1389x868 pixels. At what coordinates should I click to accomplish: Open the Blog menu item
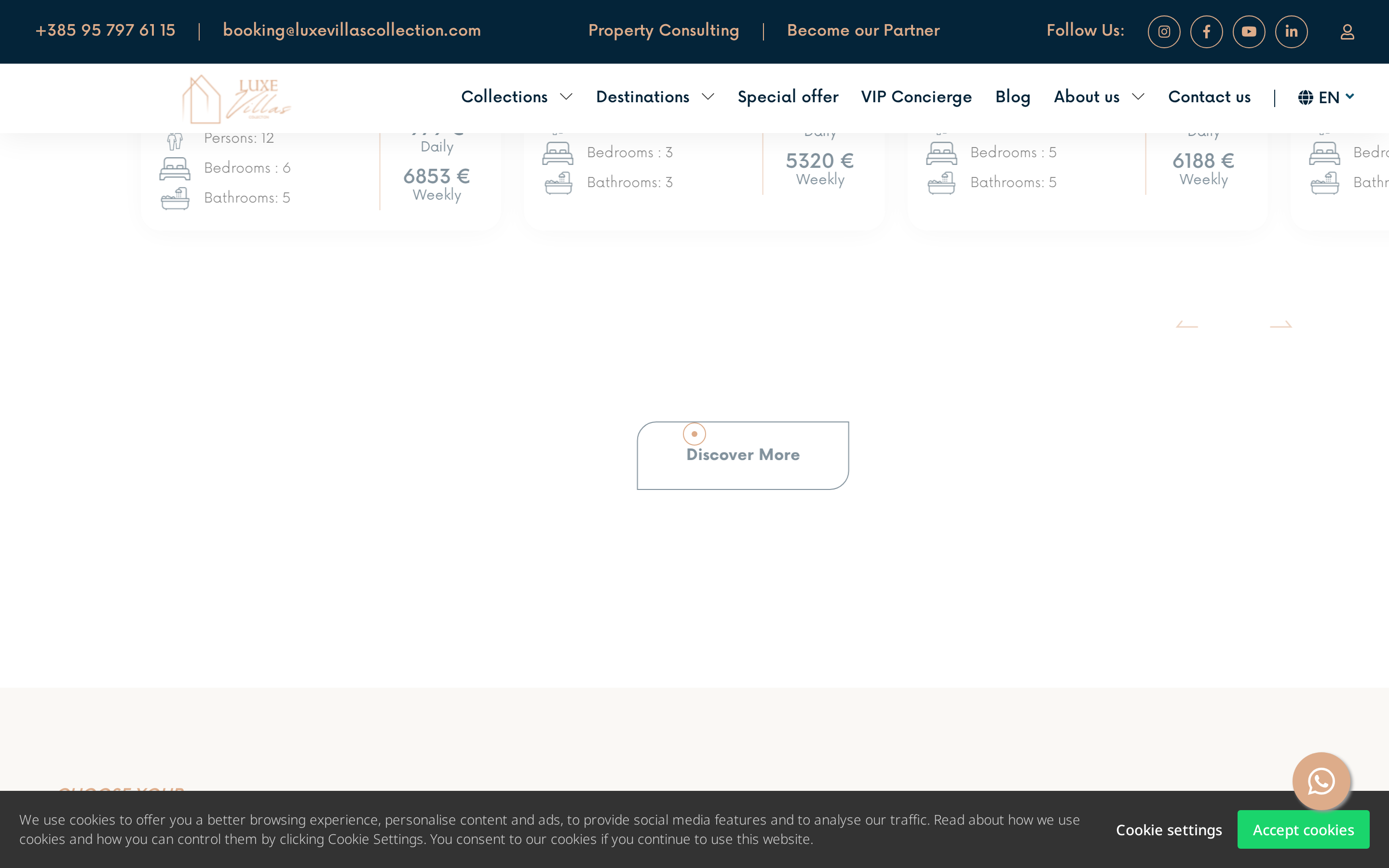[1012, 97]
